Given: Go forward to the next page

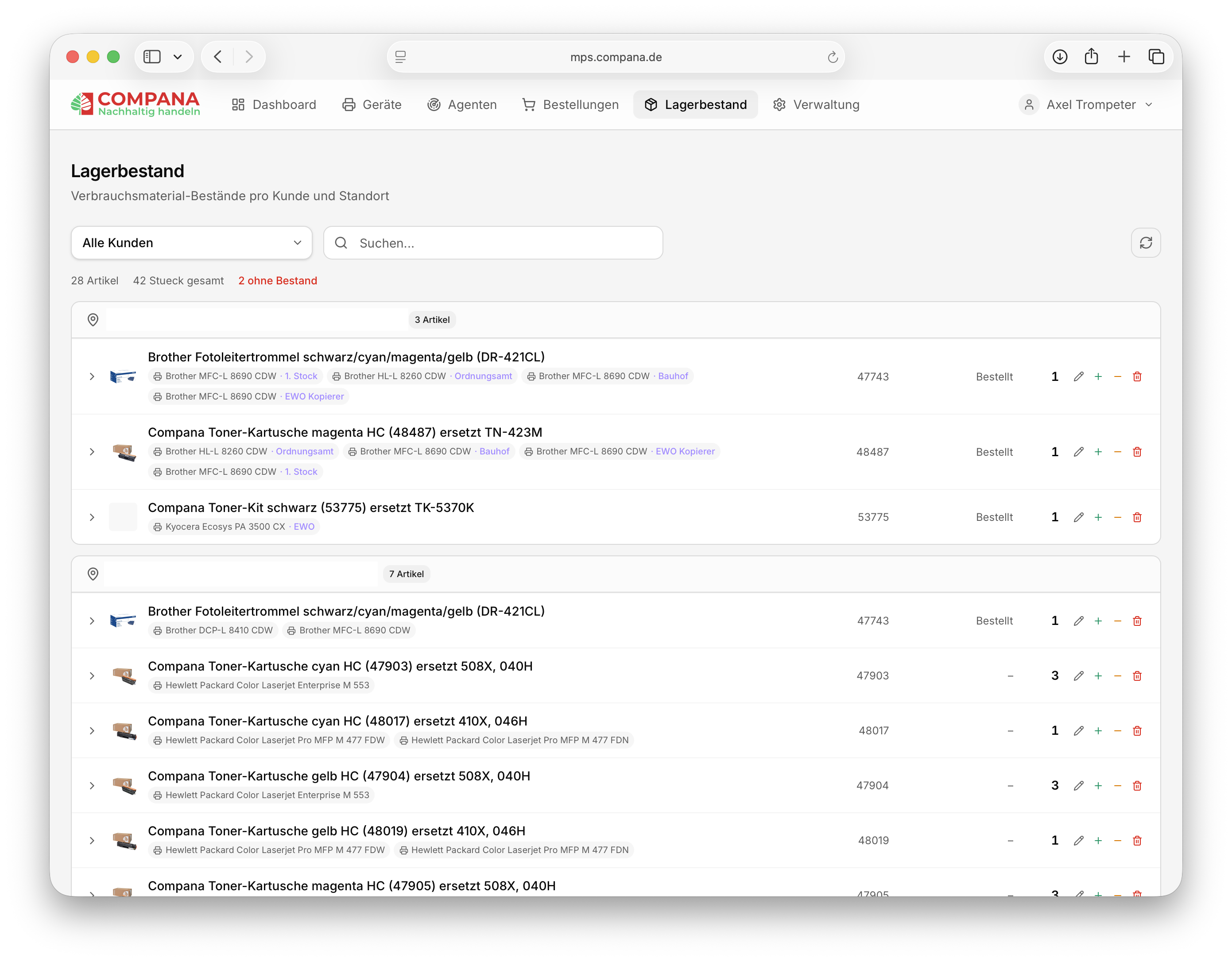Looking at the screenshot, I should pyautogui.click(x=249, y=57).
